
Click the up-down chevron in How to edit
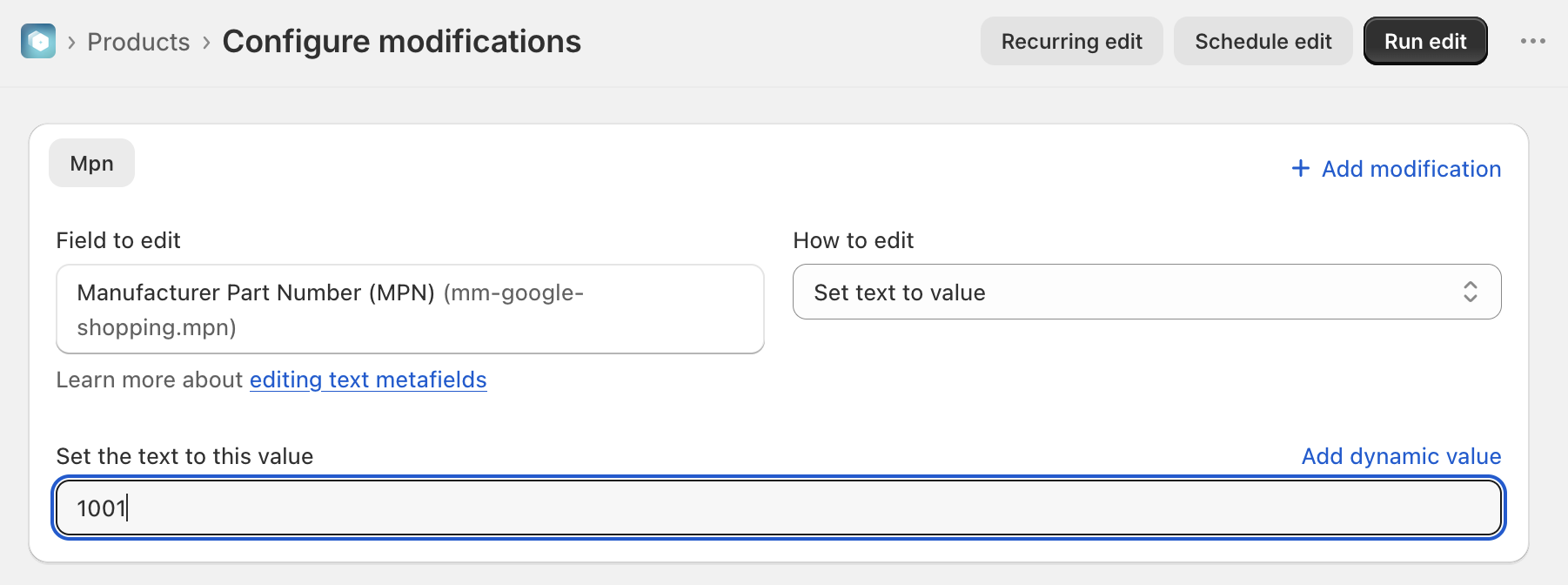coord(1470,292)
